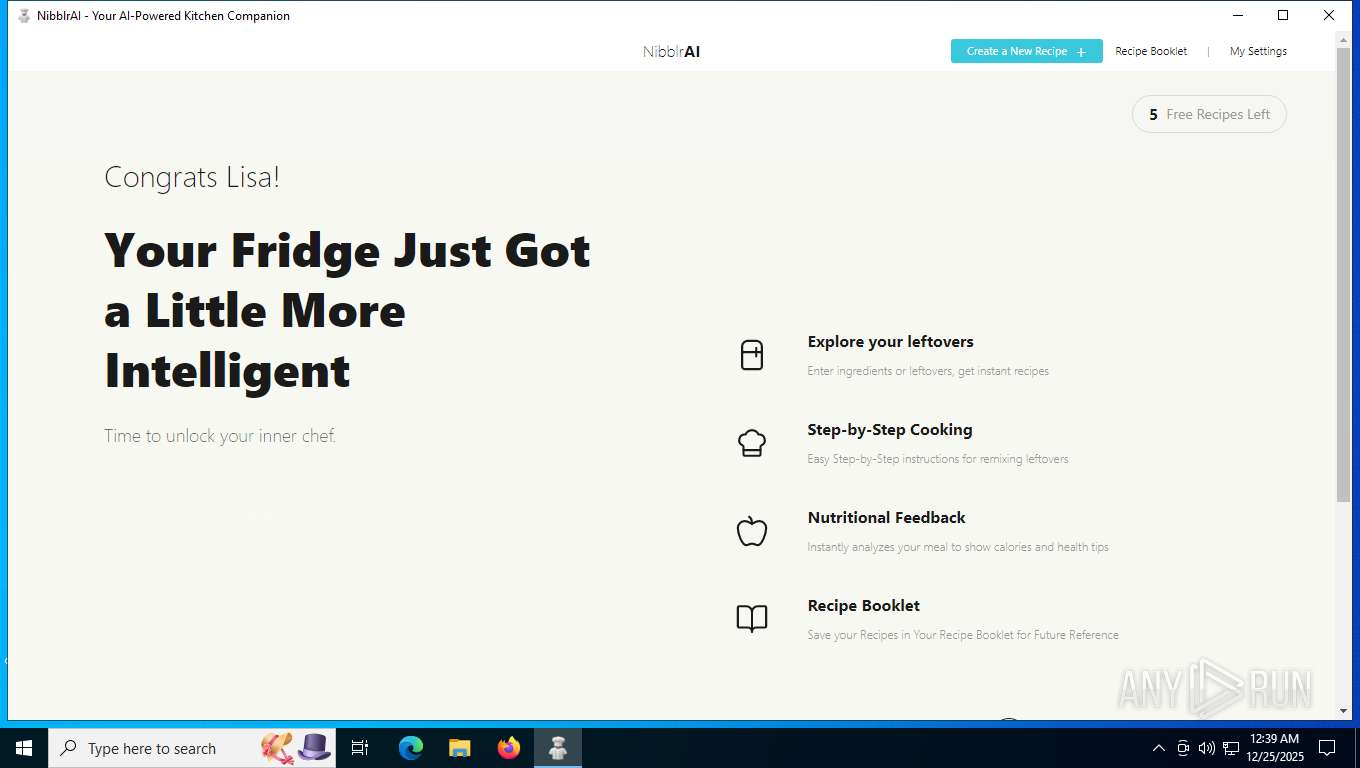The height and width of the screenshot is (768, 1360).
Task: Open the notification center icon
Action: coord(1327,748)
